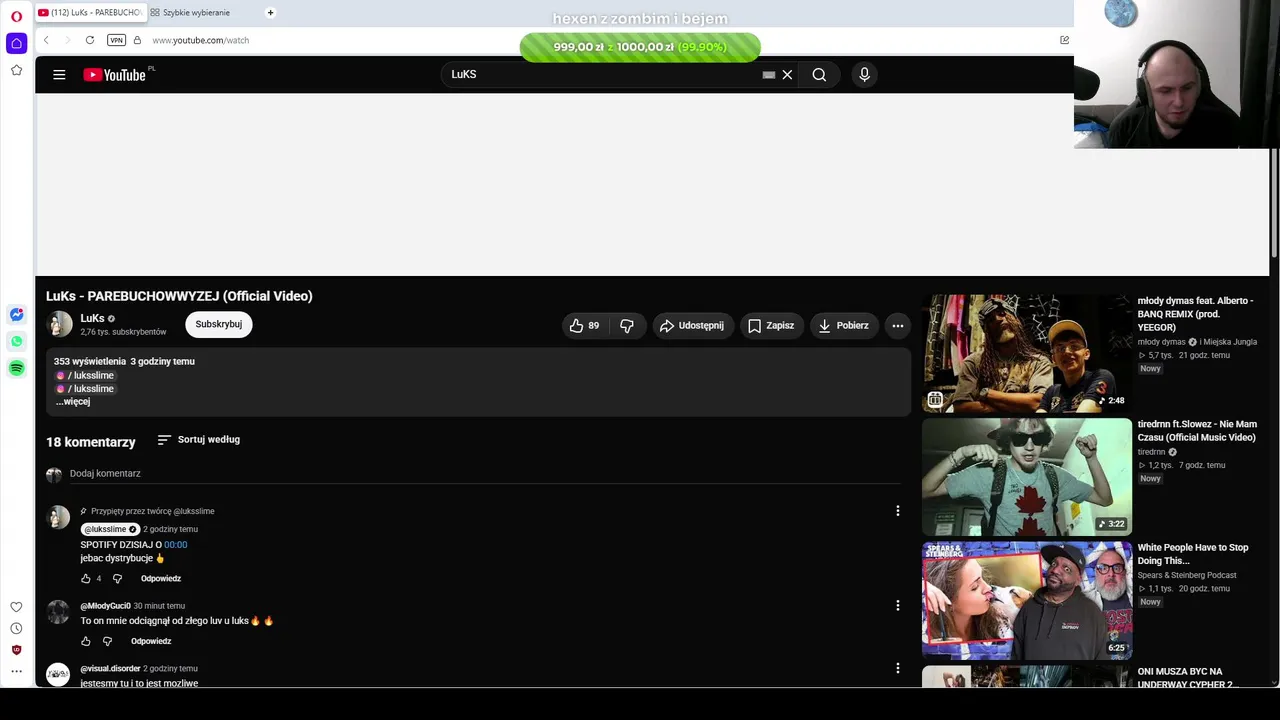The height and width of the screenshot is (720, 1280).
Task: Open the BANQ REMIX video thumbnail
Action: (1027, 353)
